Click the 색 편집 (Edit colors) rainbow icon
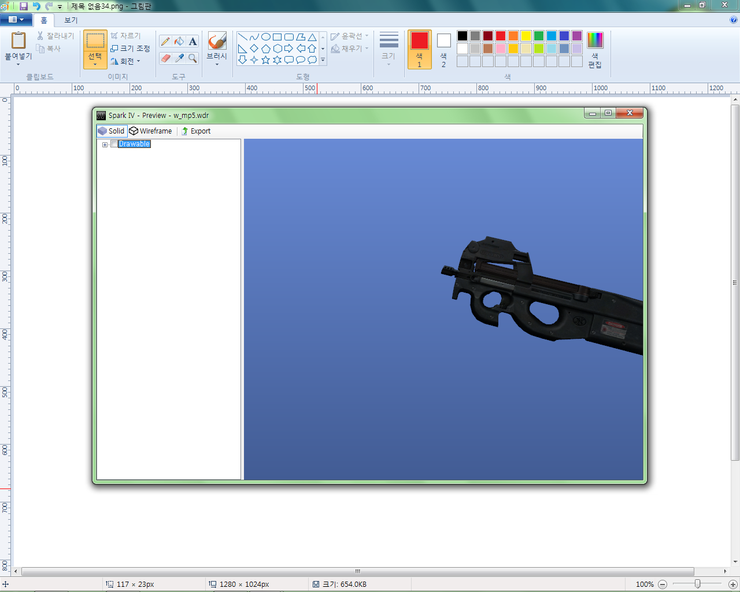This screenshot has width=740, height=592. tap(595, 40)
